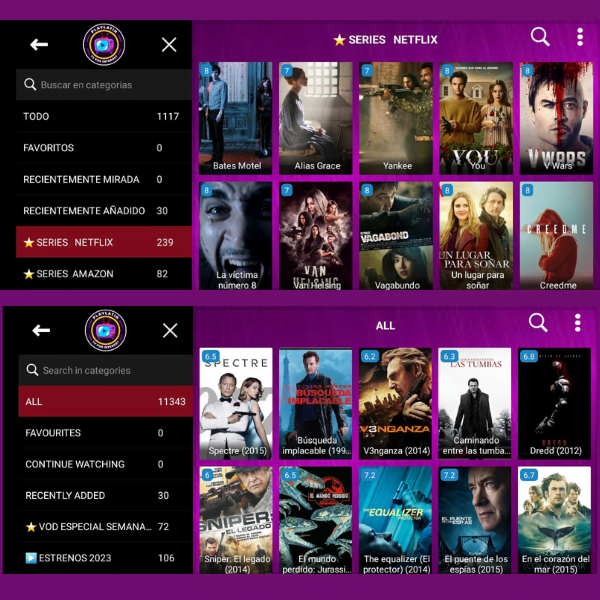Open V Wars poster
600x600 pixels.
click(x=556, y=118)
